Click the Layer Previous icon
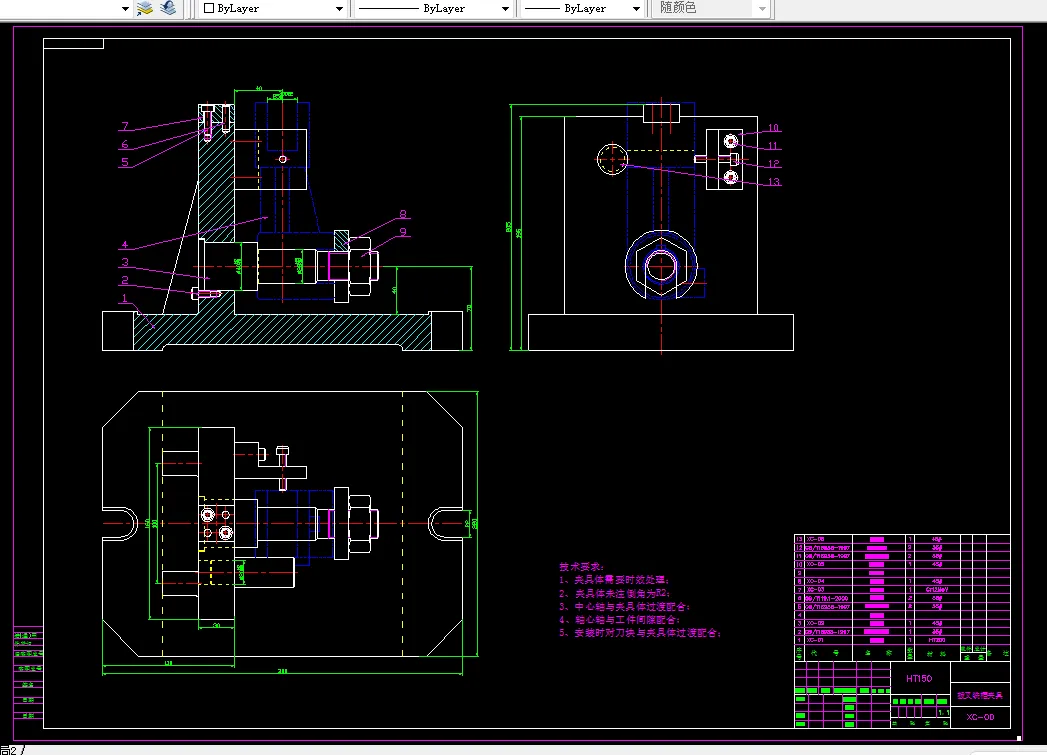Image resolution: width=1047 pixels, height=755 pixels. click(168, 8)
